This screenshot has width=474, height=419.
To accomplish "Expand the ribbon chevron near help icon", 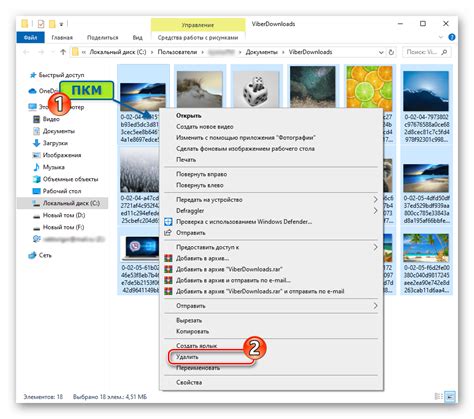I will tap(441, 37).
